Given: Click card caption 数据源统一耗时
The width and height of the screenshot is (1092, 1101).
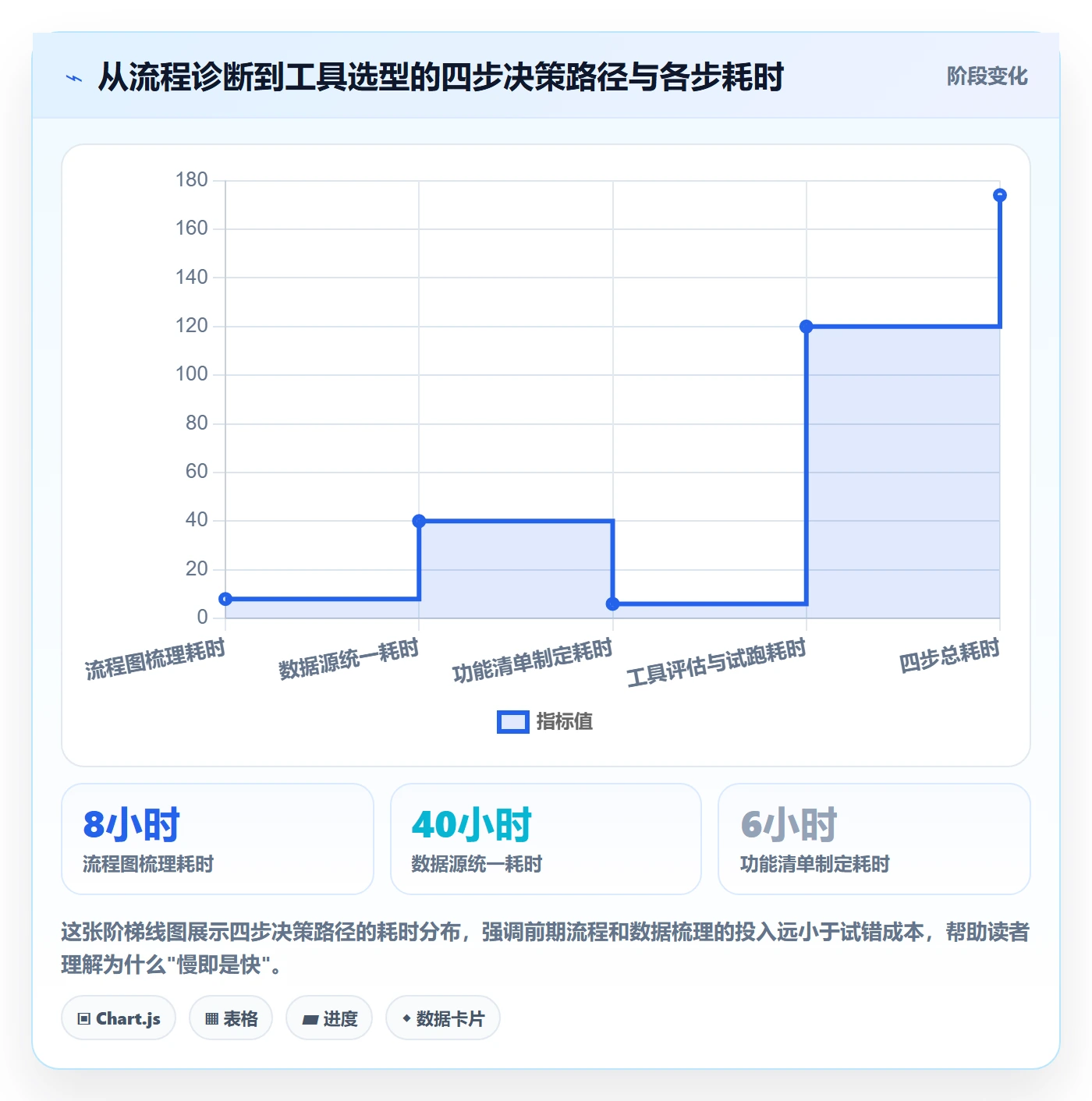Looking at the screenshot, I should pyautogui.click(x=477, y=864).
